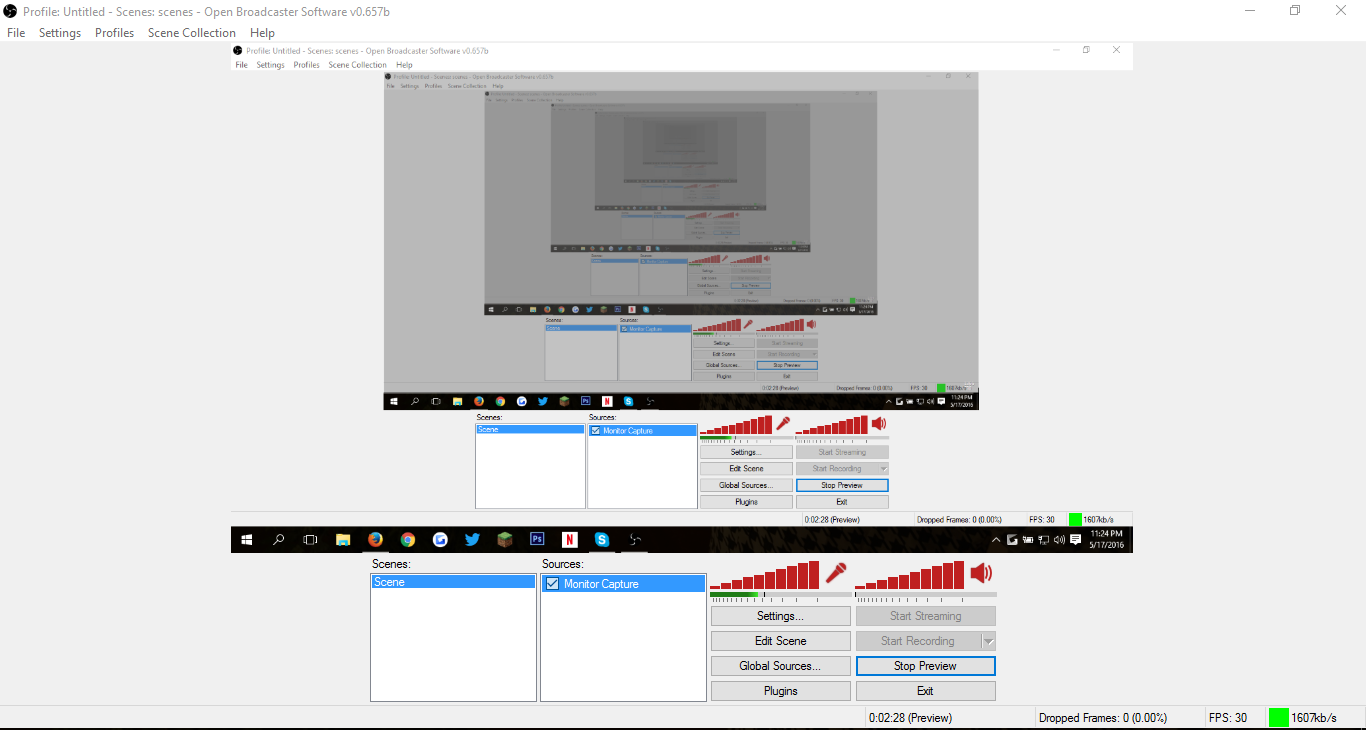Open the Settings menu in the menu bar
This screenshot has height=730, width=1366.
click(60, 33)
